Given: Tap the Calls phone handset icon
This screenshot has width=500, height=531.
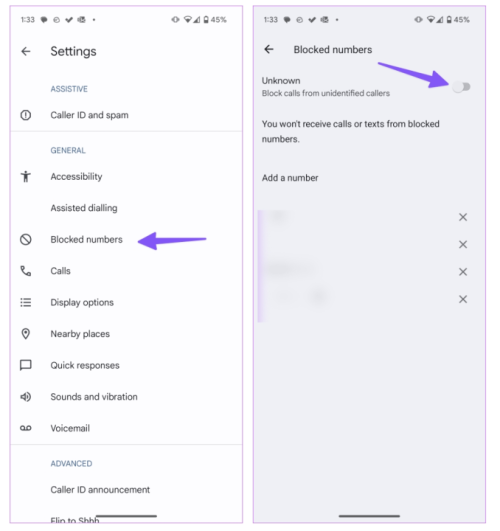Looking at the screenshot, I should [x=26, y=271].
